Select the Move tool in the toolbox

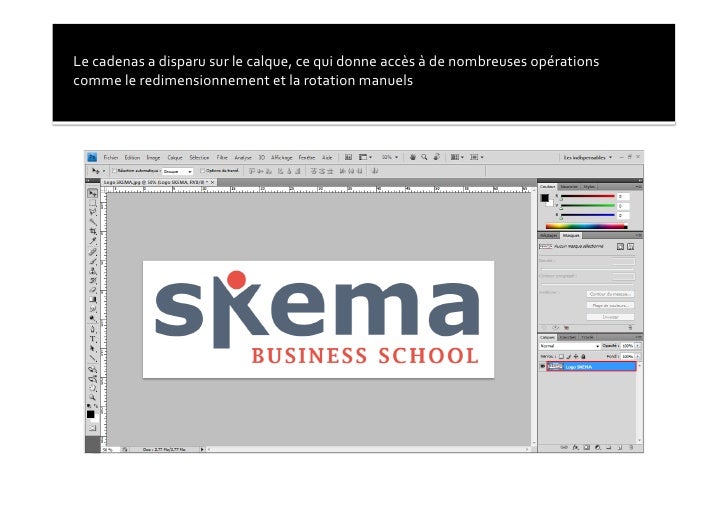coord(93,193)
